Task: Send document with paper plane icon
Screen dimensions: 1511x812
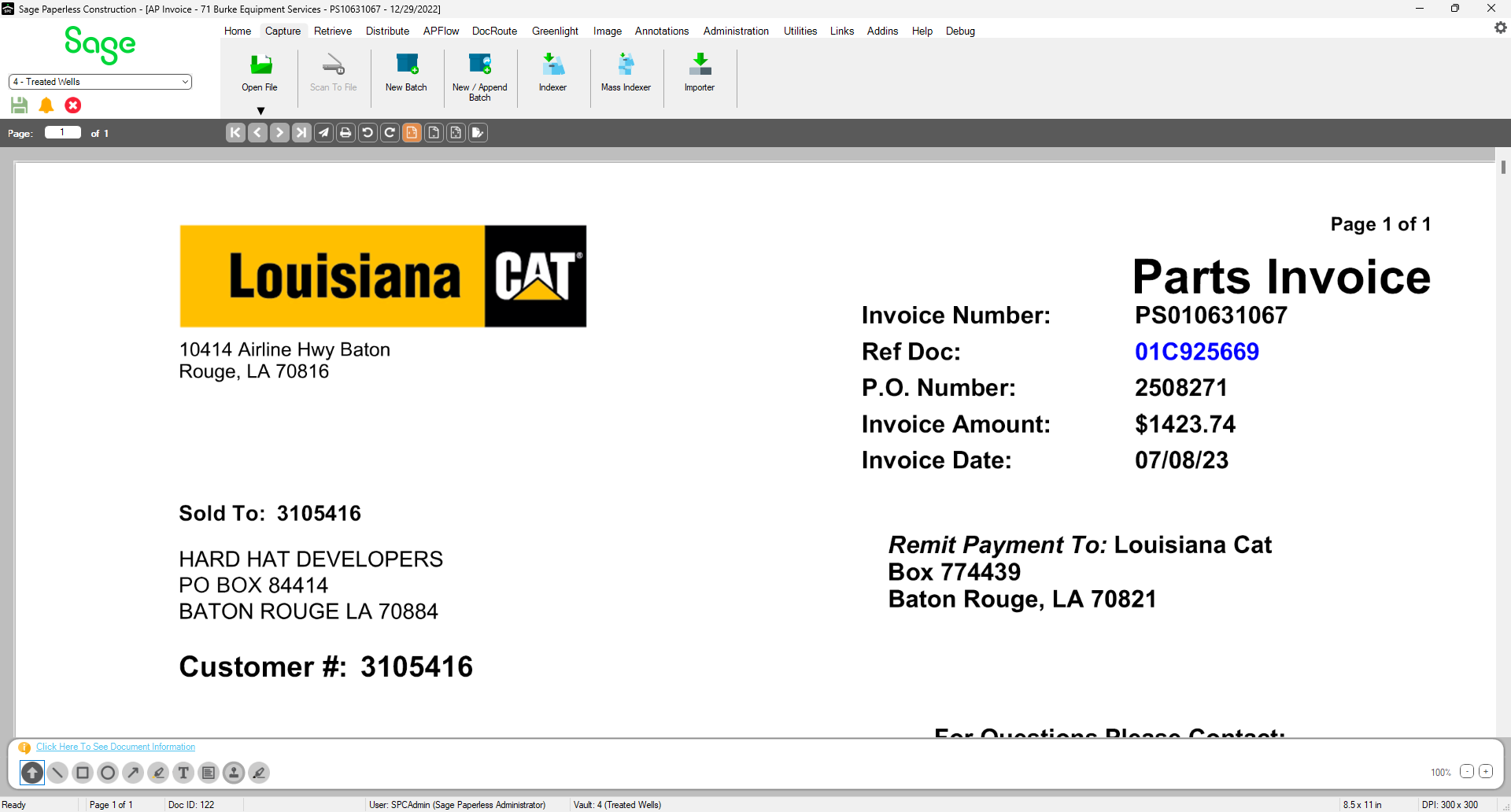Action: 323,133
